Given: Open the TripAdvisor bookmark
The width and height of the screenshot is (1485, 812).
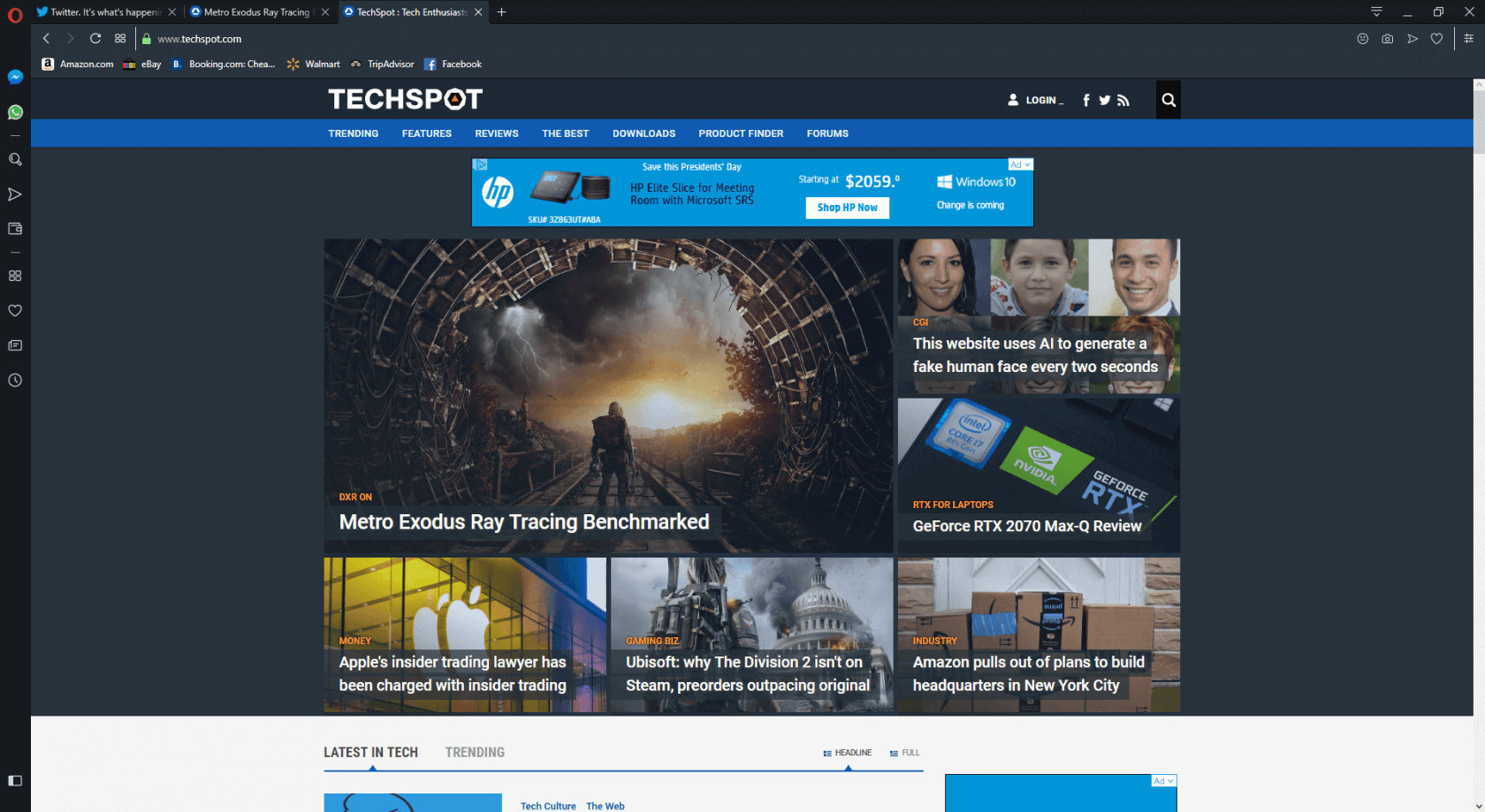Looking at the screenshot, I should [x=382, y=65].
